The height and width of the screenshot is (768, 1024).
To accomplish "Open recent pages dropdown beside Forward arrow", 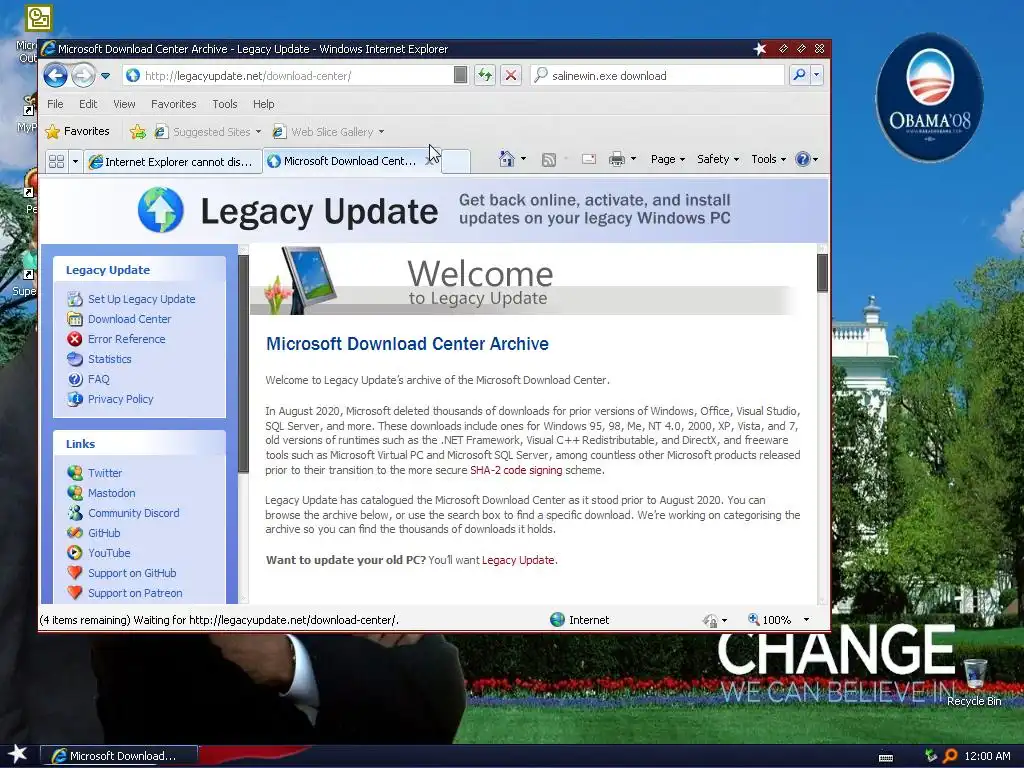I will (105, 76).
